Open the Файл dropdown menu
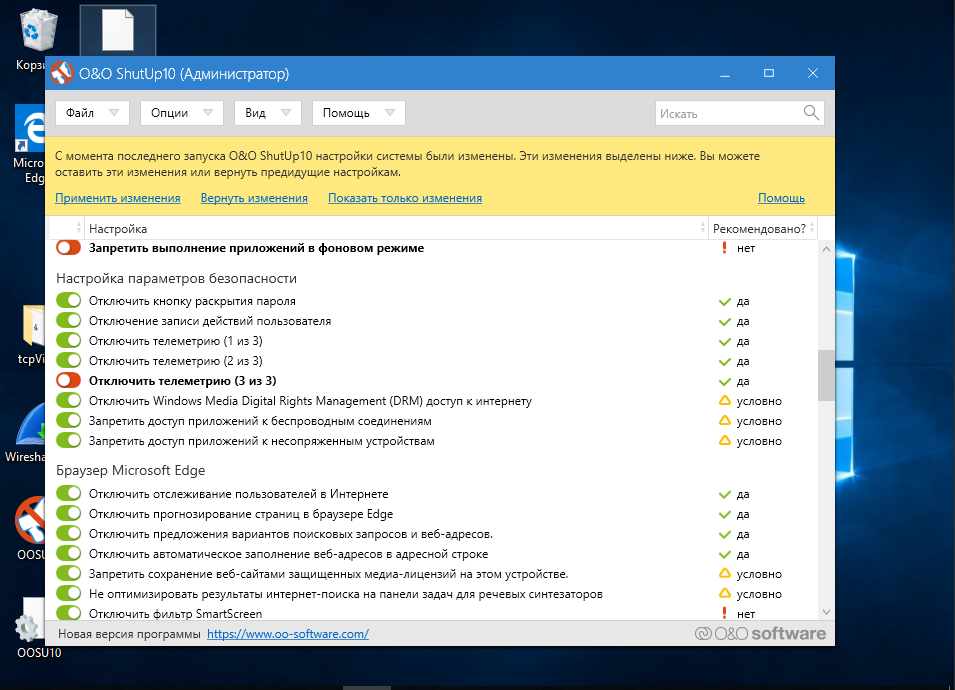 point(92,113)
